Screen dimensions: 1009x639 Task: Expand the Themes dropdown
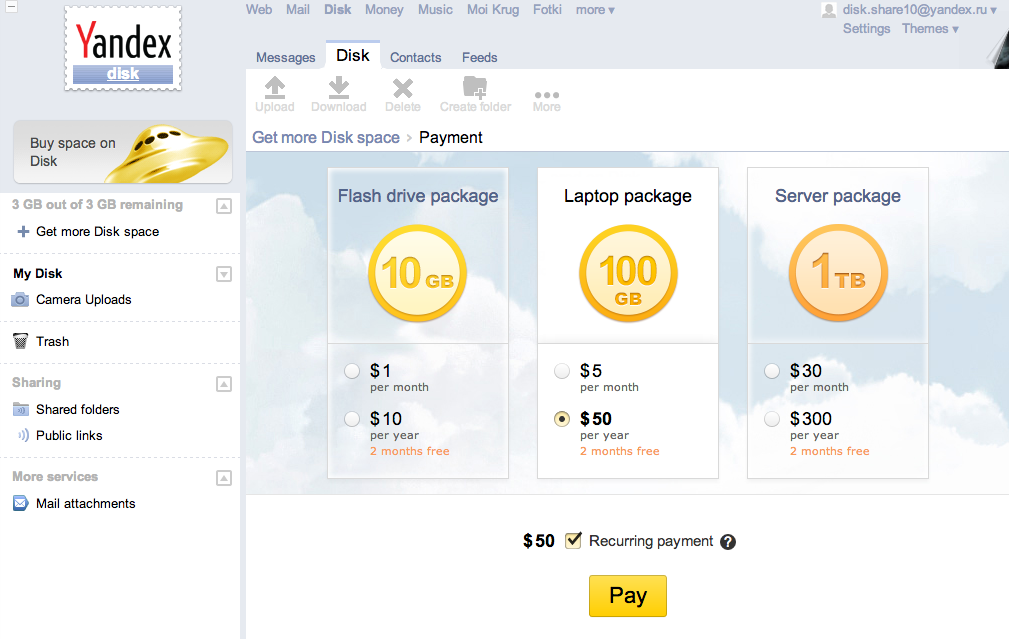(930, 29)
